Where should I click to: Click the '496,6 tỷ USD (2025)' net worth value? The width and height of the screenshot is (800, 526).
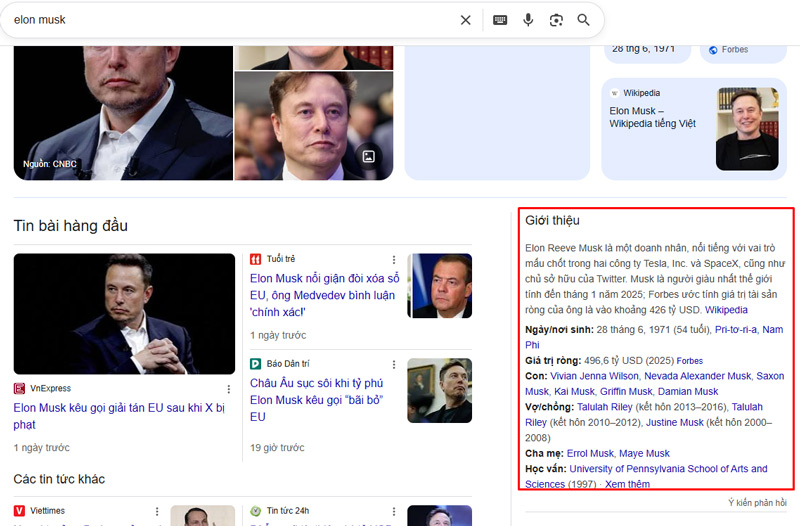pos(629,361)
